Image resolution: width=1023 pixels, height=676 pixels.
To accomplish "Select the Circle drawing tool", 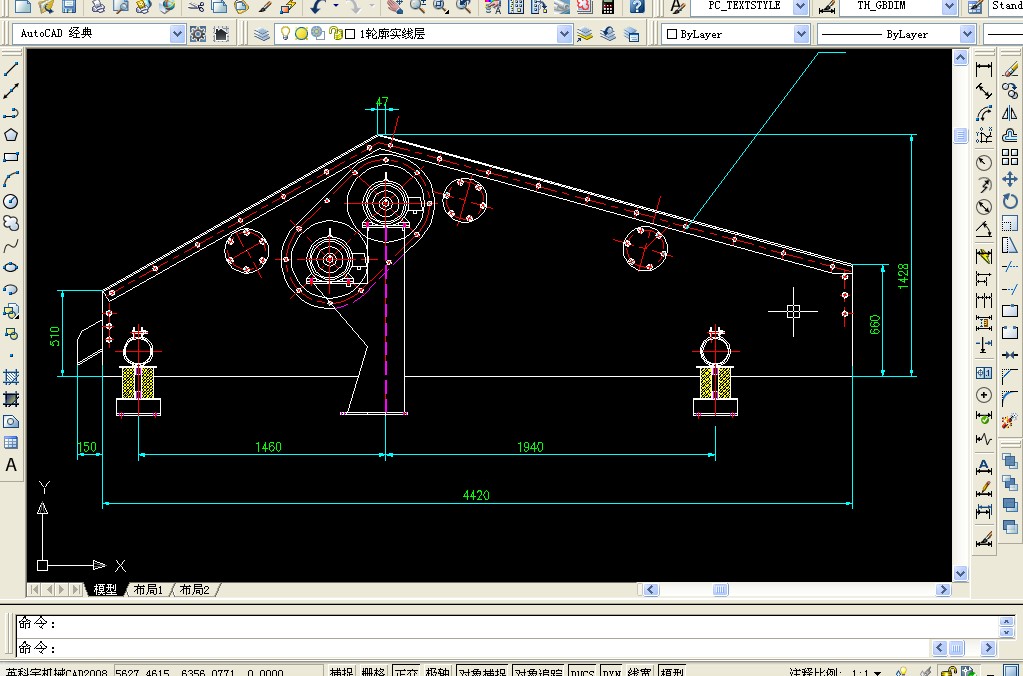I will [x=11, y=201].
